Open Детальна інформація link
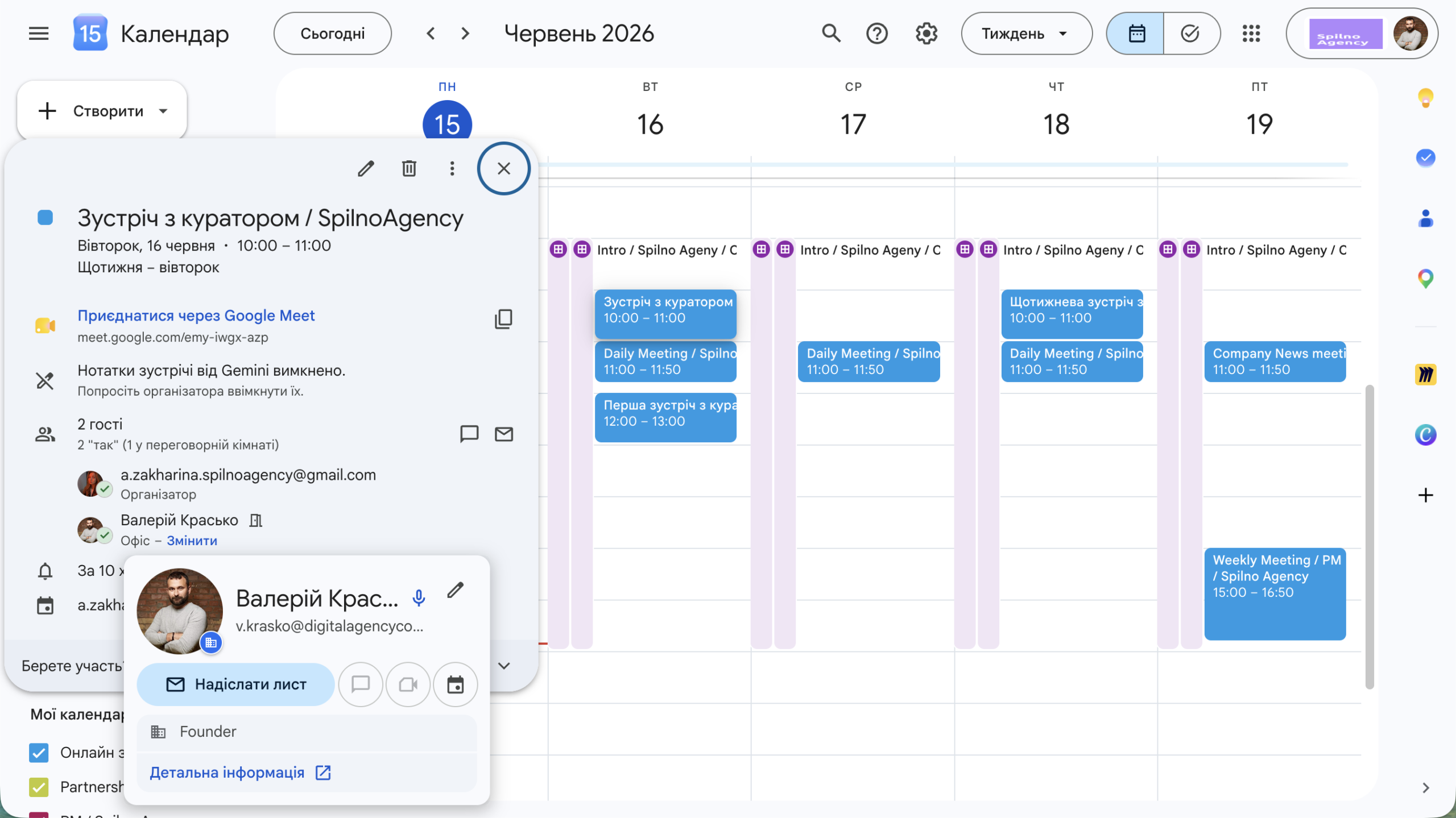This screenshot has height=818, width=1456. point(240,773)
